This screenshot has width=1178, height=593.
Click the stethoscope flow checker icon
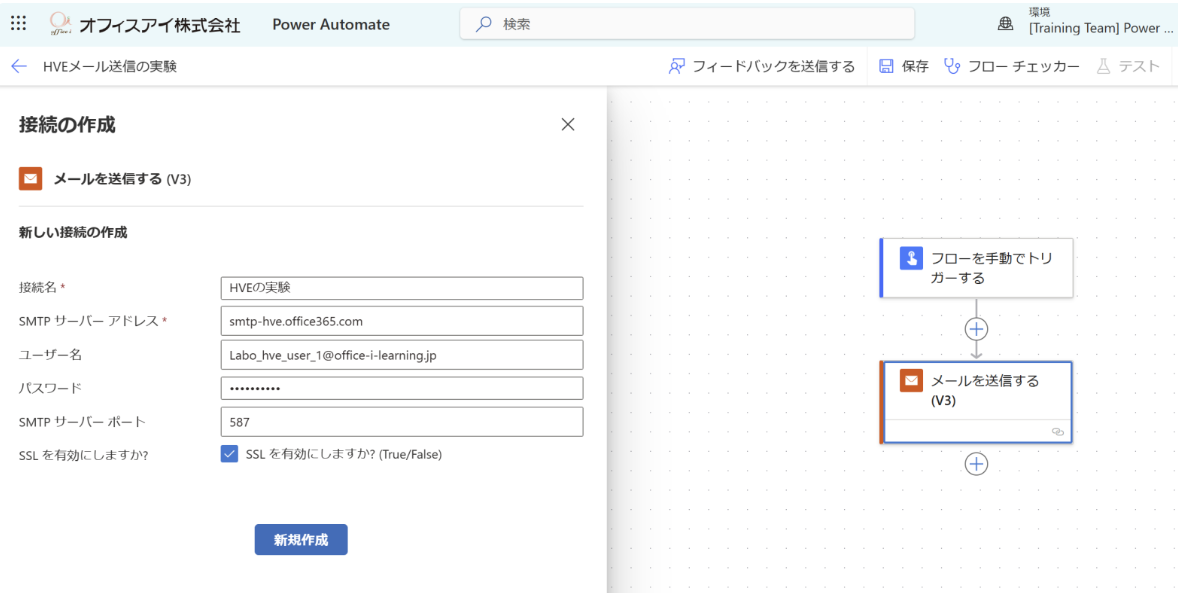click(x=952, y=66)
